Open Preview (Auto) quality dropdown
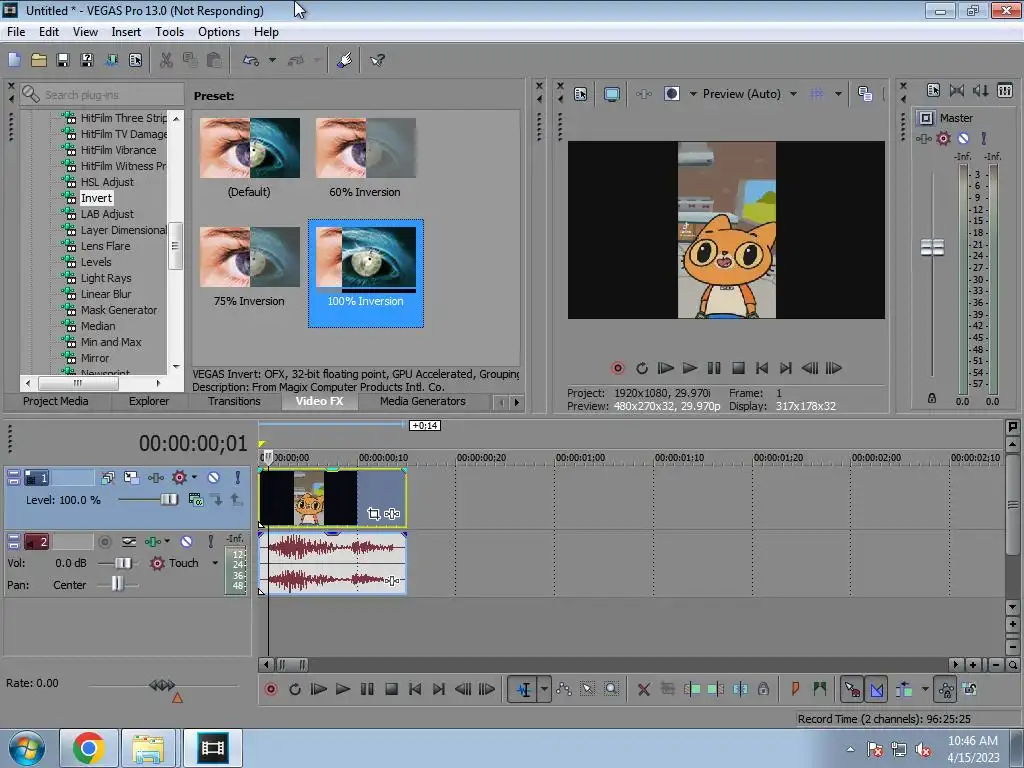Viewport: 1024px width, 768px height. 793,94
